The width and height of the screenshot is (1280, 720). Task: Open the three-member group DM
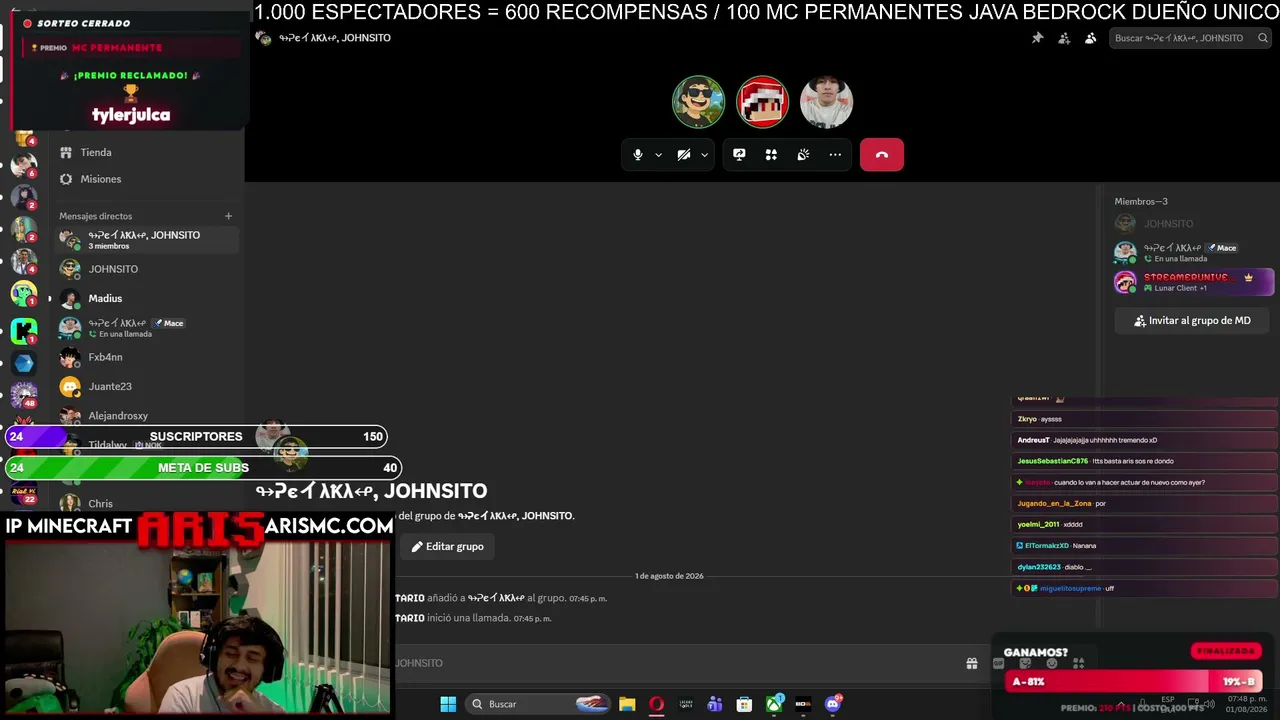point(147,240)
